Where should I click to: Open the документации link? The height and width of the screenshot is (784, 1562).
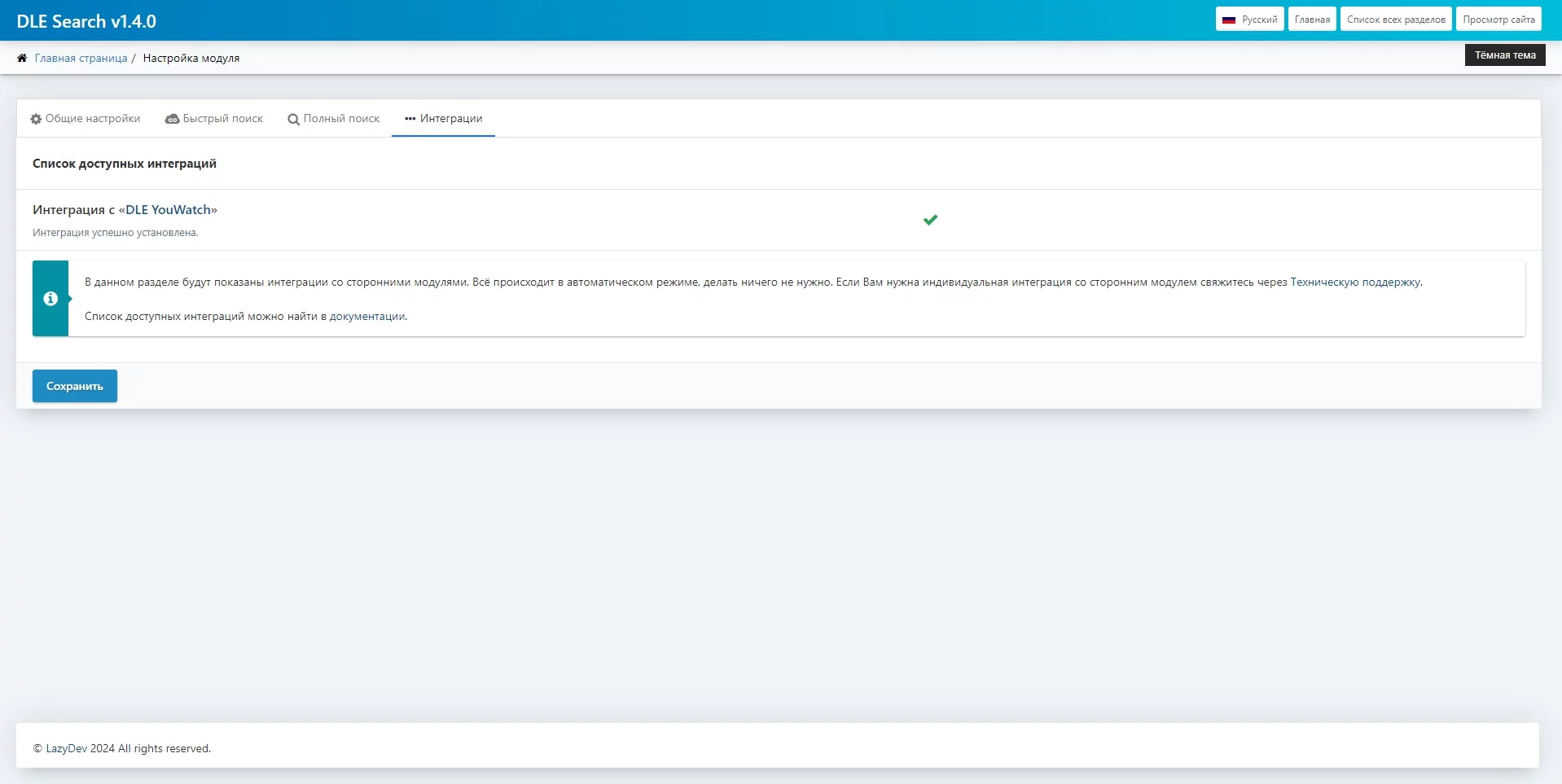tap(366, 317)
